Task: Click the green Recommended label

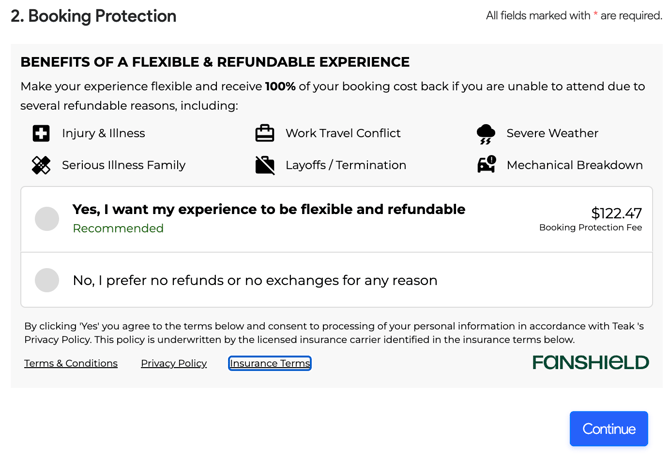Action: click(x=118, y=229)
